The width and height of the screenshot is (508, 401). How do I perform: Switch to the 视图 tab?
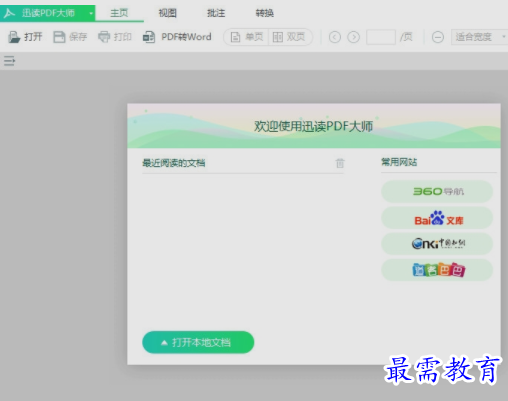[x=167, y=13]
